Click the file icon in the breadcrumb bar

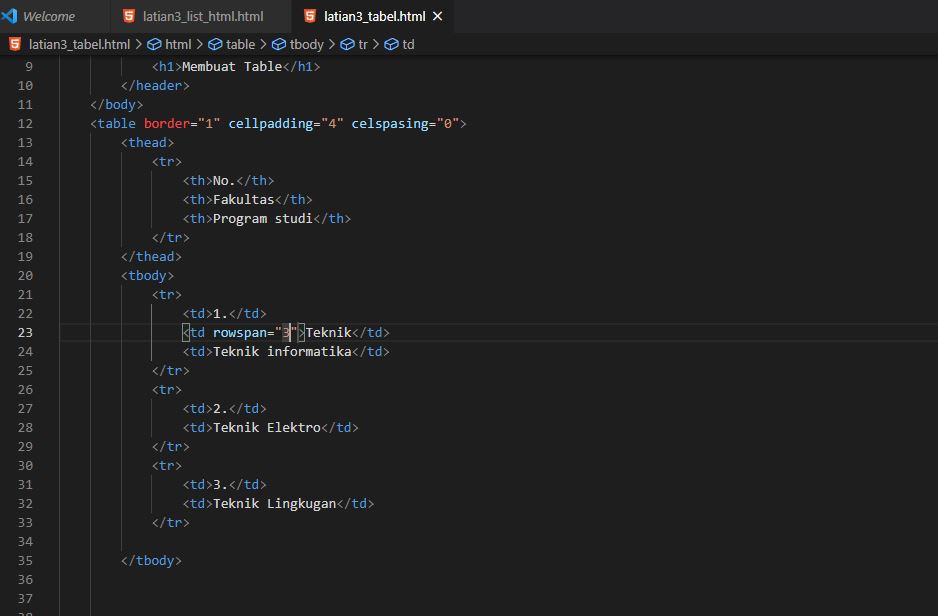click(x=14, y=44)
